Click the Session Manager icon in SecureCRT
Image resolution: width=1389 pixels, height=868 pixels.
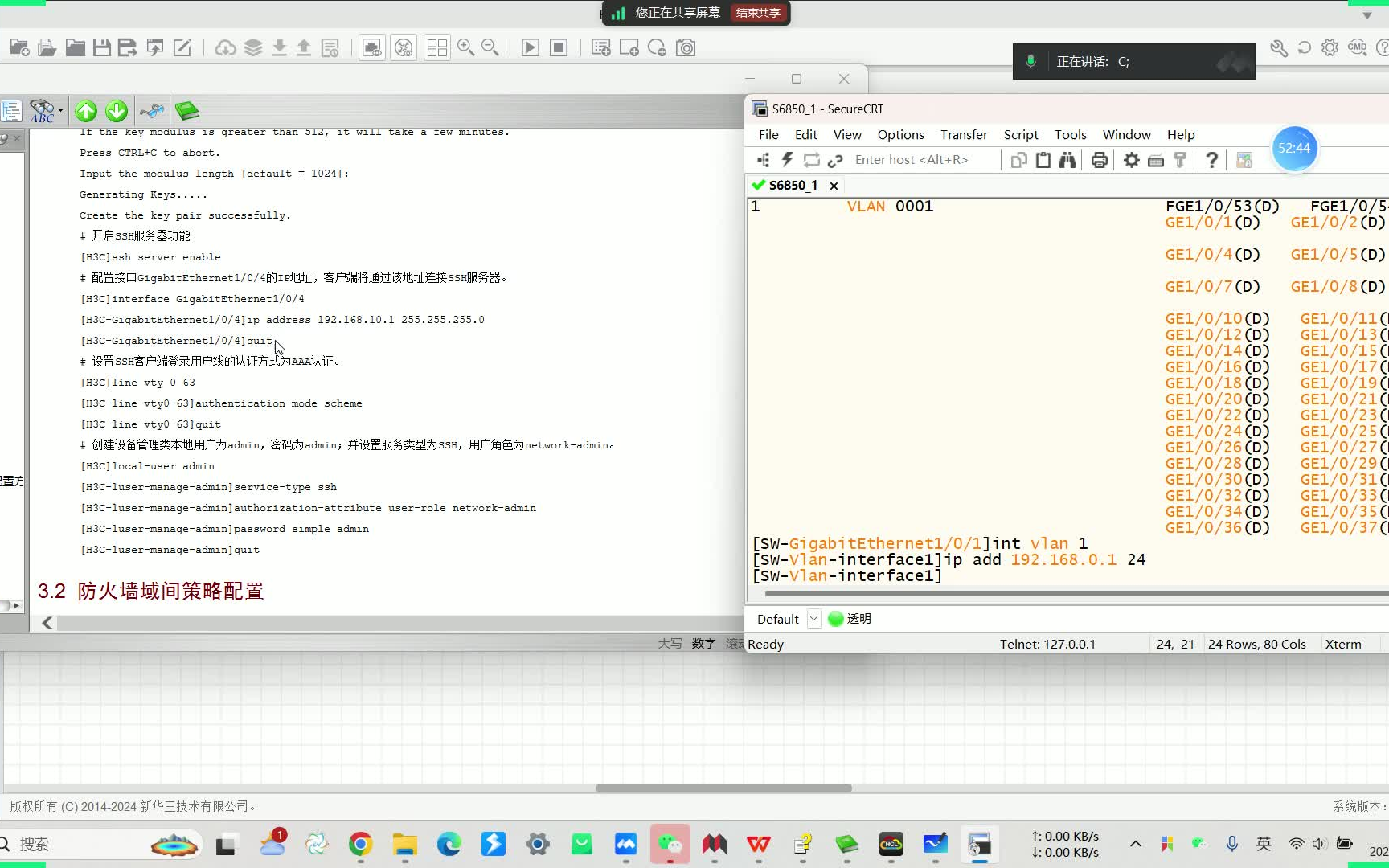pyautogui.click(x=764, y=160)
